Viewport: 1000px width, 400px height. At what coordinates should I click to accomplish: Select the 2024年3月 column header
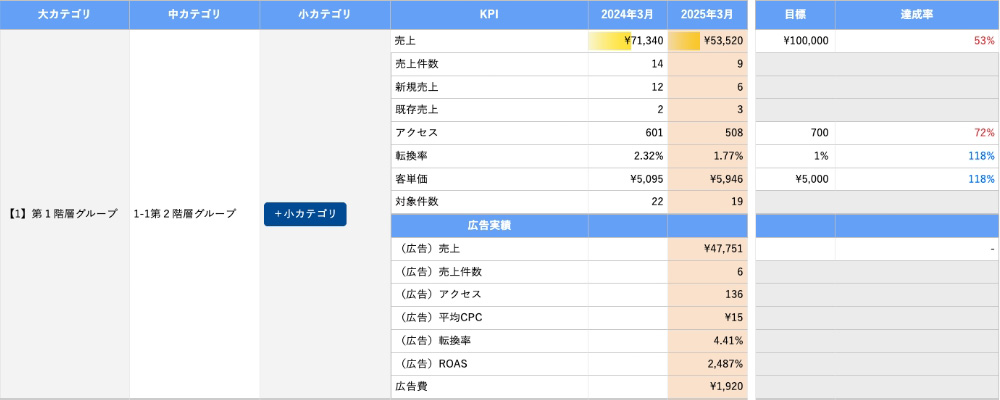[x=627, y=14]
